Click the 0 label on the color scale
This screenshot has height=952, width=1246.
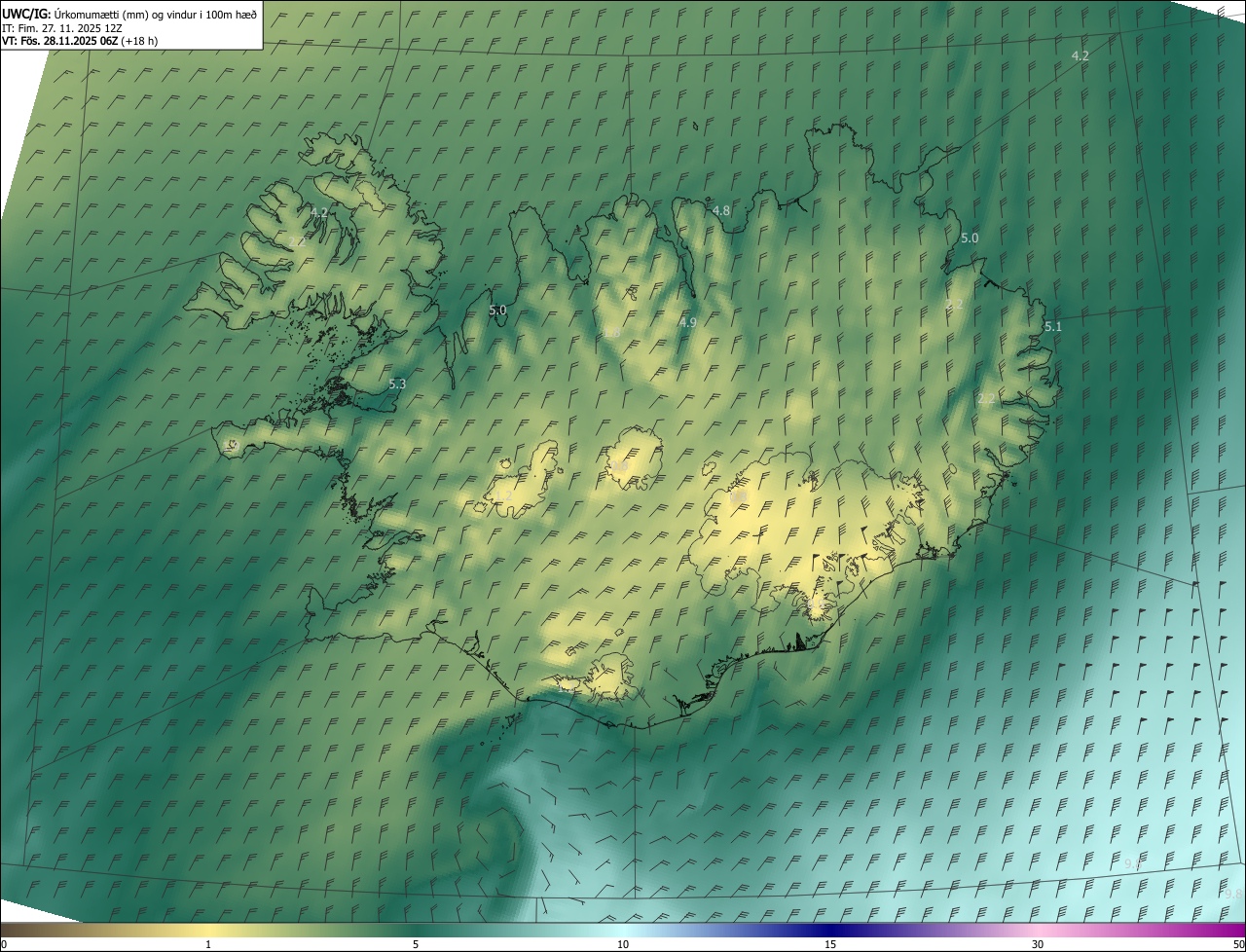(3, 944)
